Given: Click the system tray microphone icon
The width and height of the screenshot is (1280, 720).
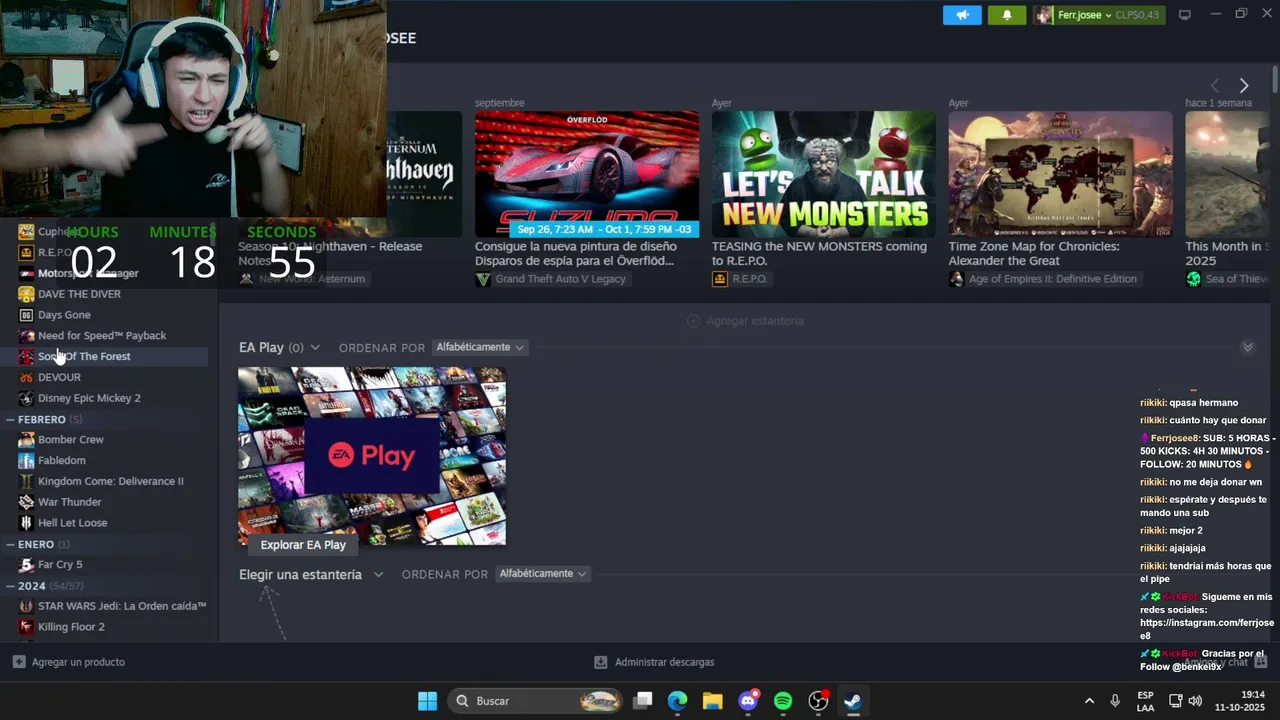Looking at the screenshot, I should 1115,701.
